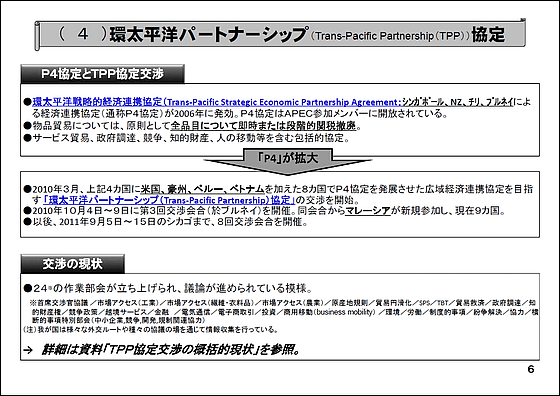Click underlined text 全品目について即時または段階的関税撤廃
Screen dimensions: 560x396
(x=263, y=126)
